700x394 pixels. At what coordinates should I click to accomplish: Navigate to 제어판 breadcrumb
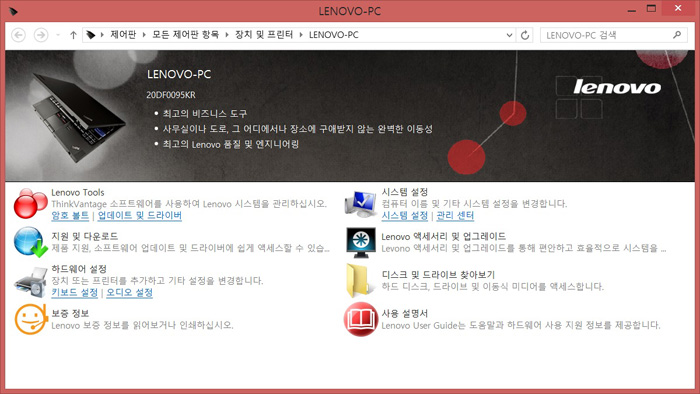123,35
